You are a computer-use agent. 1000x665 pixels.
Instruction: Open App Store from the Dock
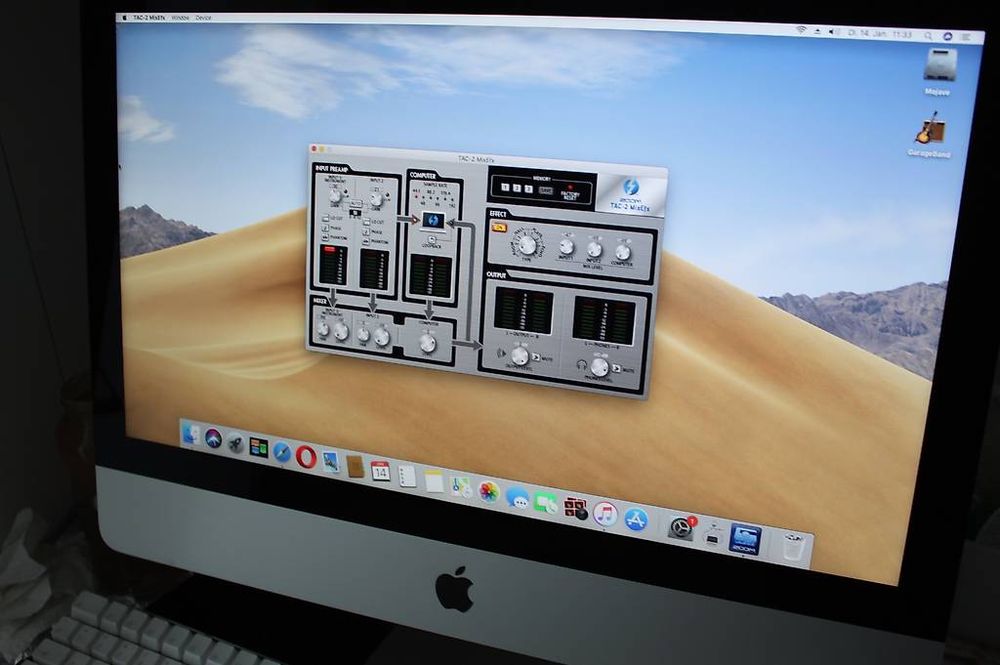click(x=636, y=520)
